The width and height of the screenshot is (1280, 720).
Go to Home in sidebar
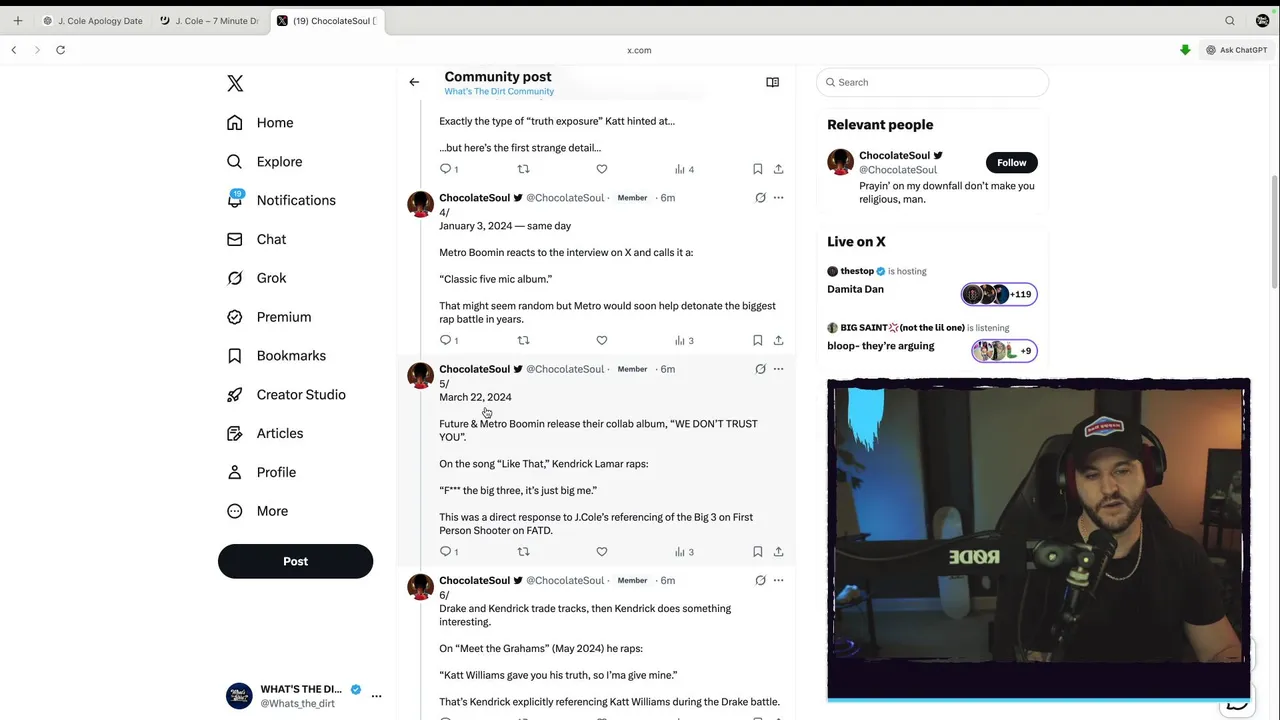point(260,123)
